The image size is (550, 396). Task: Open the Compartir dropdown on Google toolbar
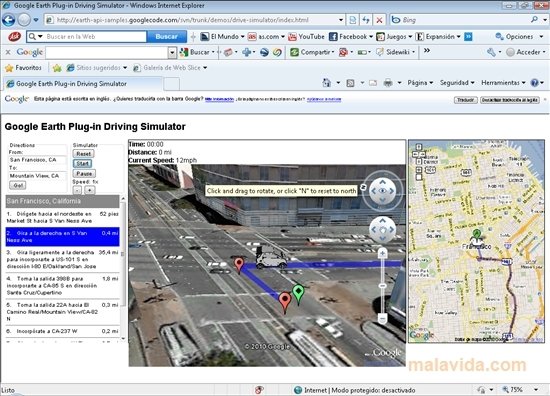[333, 52]
